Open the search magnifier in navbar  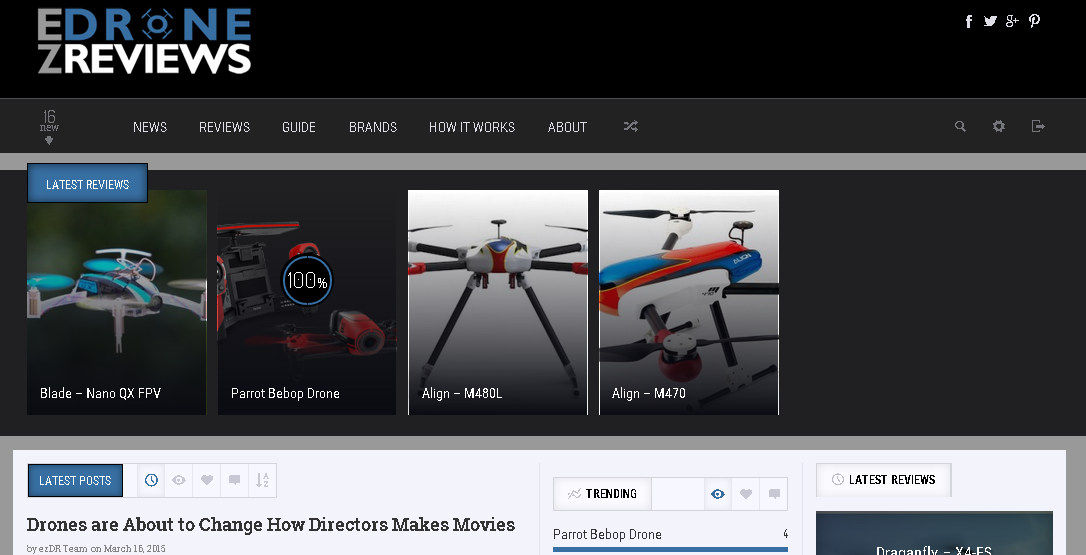pos(960,127)
